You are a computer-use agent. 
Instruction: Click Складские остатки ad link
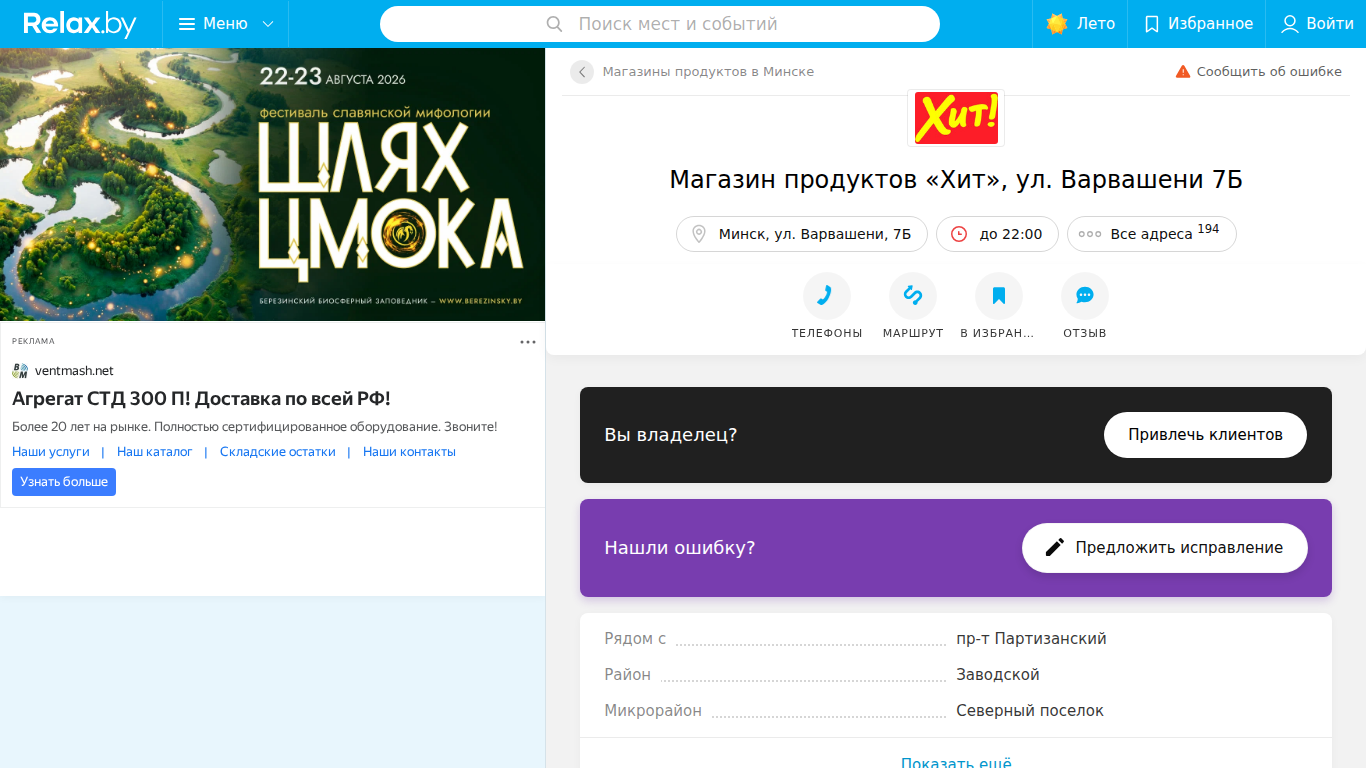click(278, 452)
